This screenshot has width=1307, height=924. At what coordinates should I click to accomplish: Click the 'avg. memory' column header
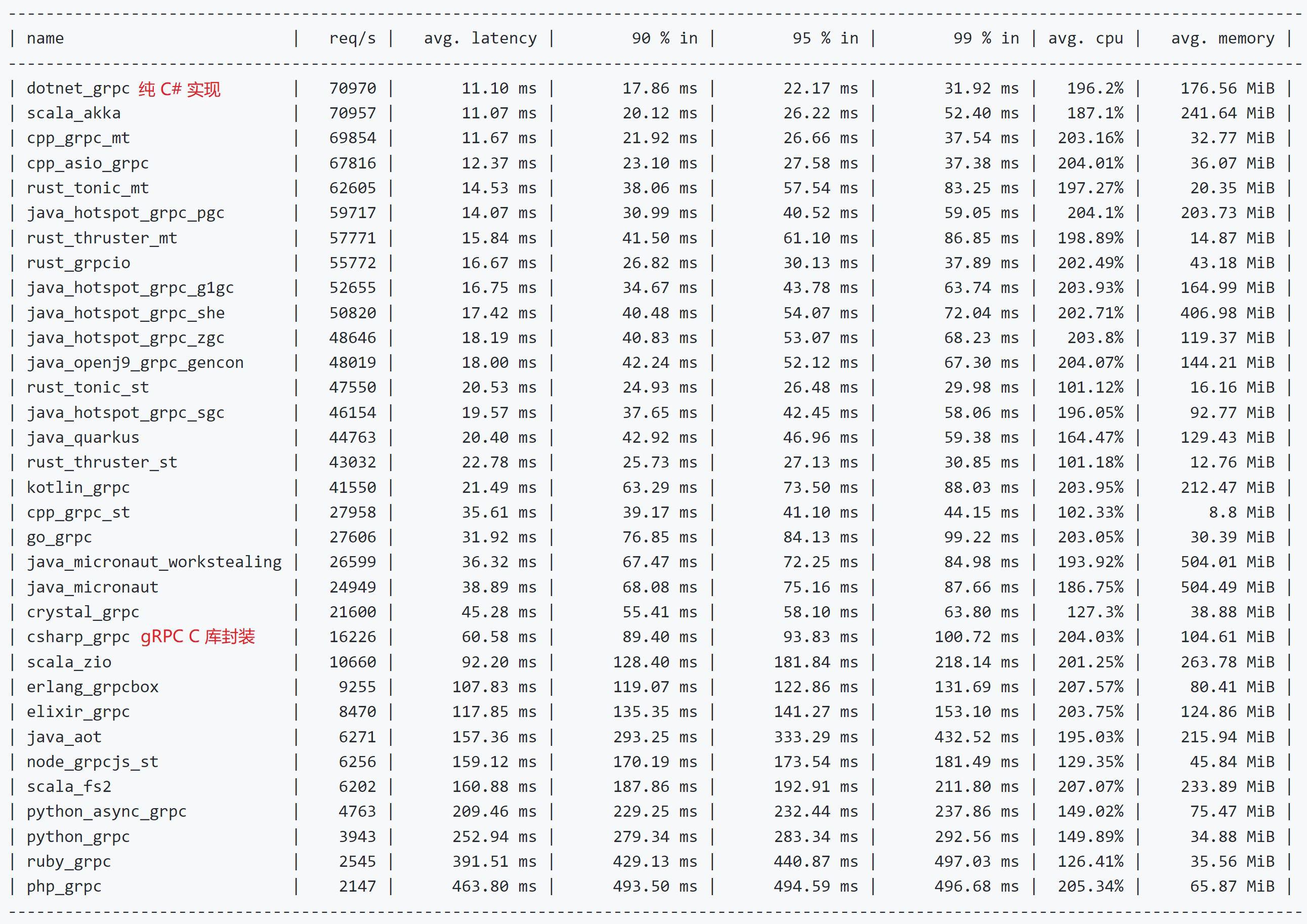pos(1222,39)
